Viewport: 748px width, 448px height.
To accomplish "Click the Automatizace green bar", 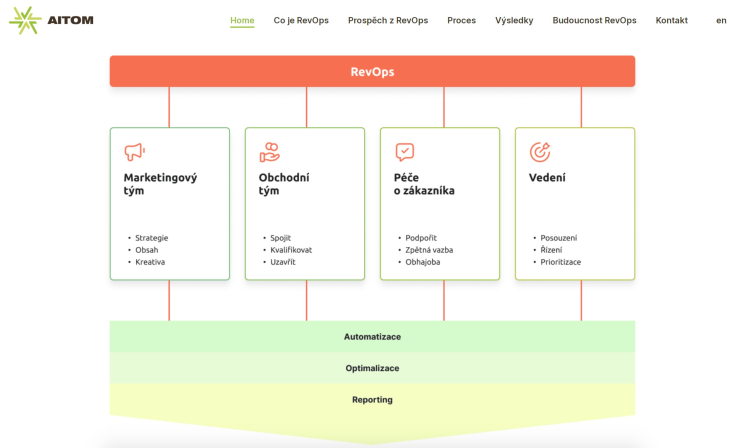I will coord(373,337).
